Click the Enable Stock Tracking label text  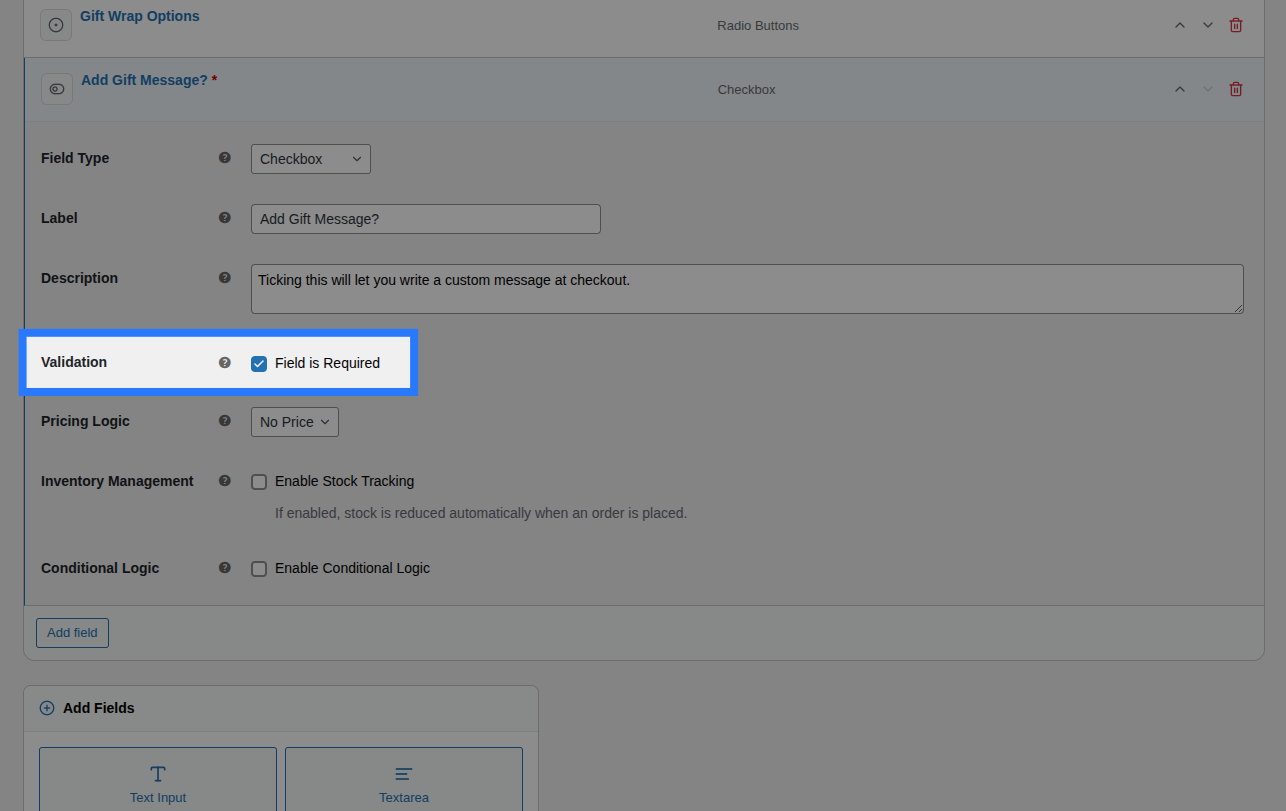[344, 481]
